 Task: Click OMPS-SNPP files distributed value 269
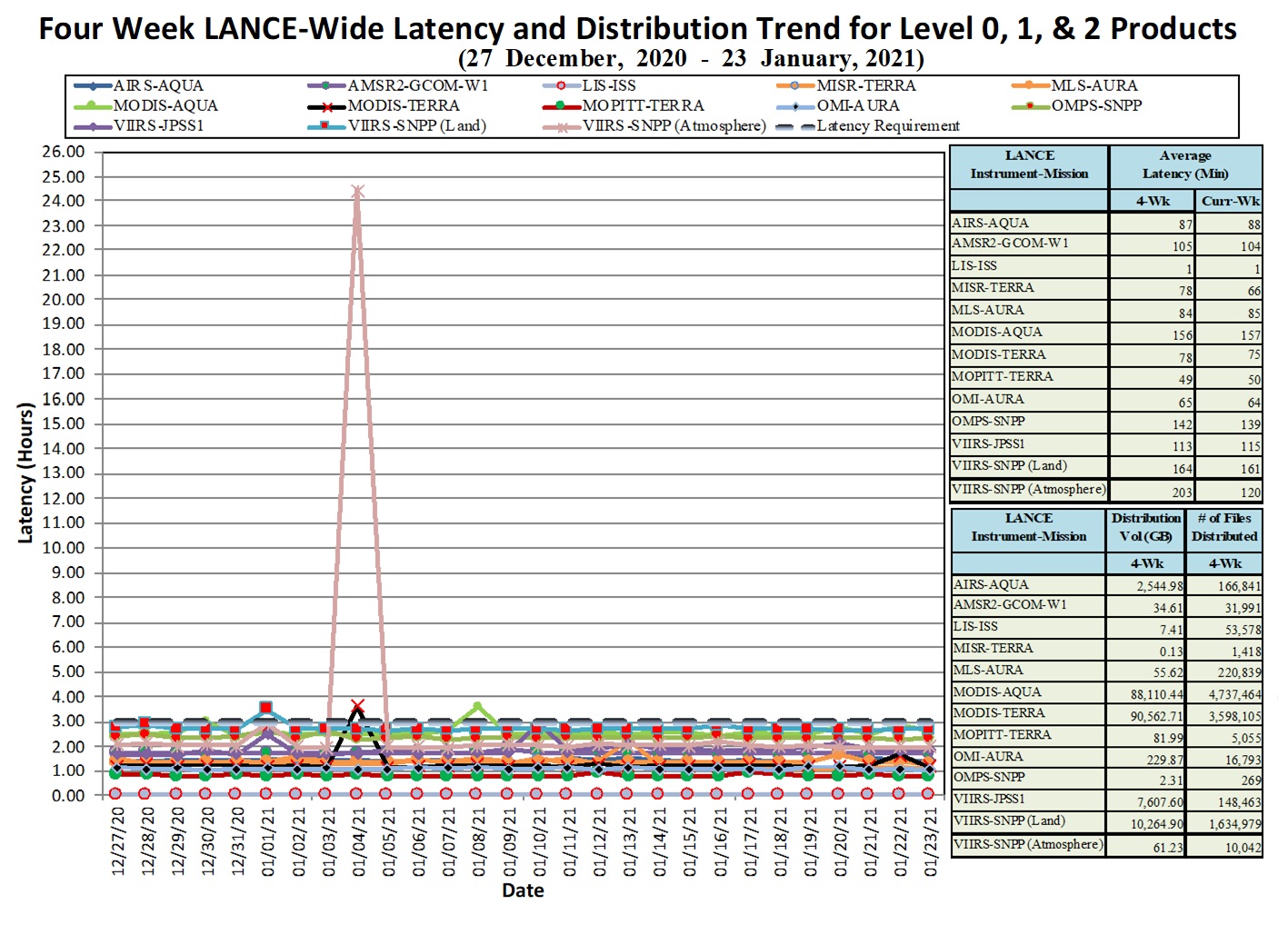click(x=1251, y=781)
